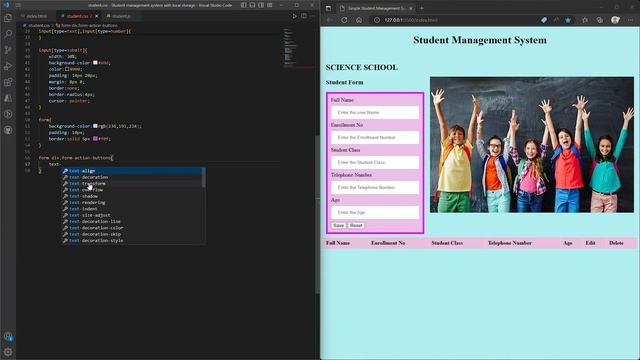Image resolution: width=640 pixels, height=360 pixels.
Task: Click the Run play icon in editor toolbar
Action: point(294,16)
